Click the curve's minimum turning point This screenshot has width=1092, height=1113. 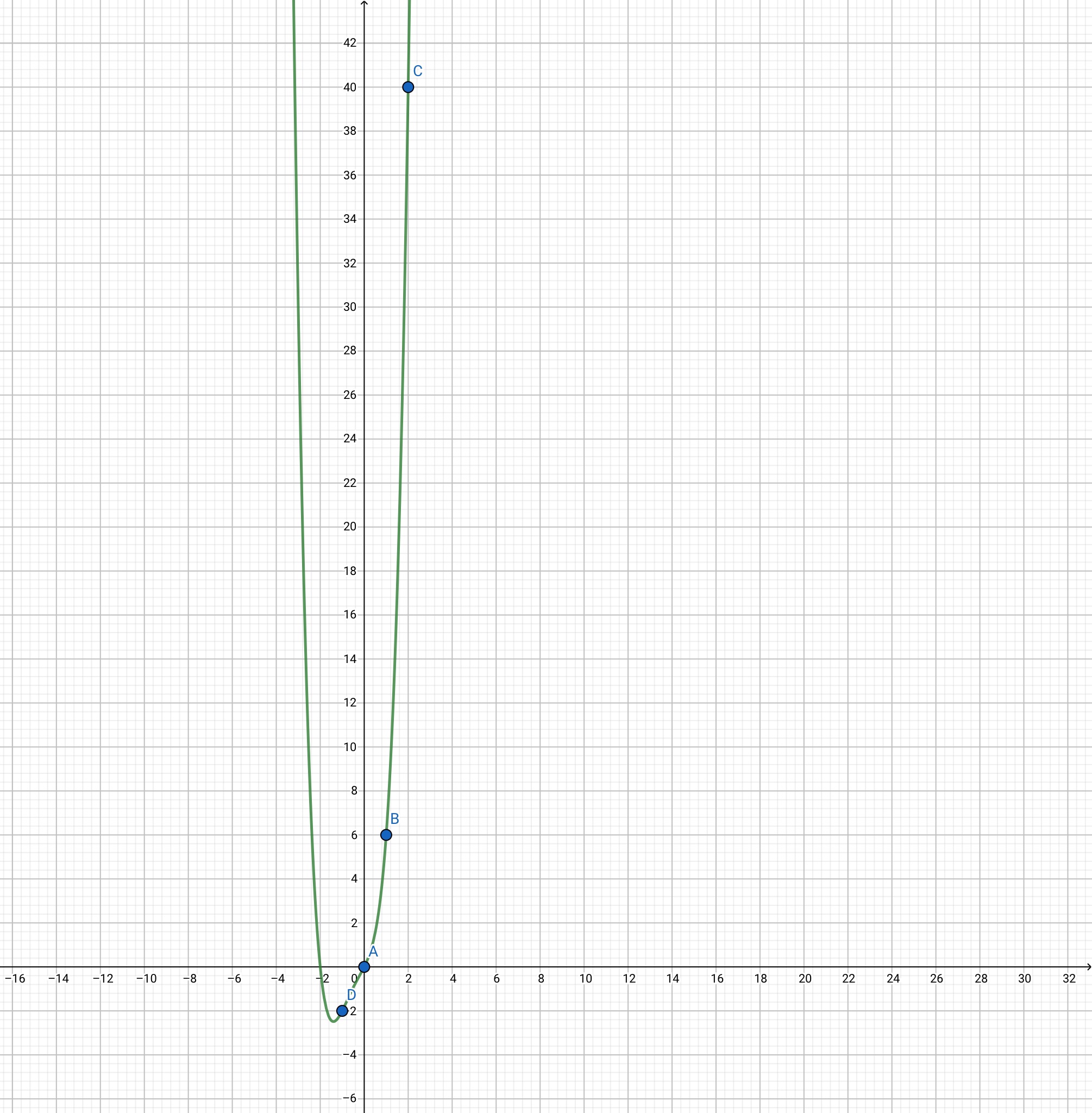[333, 1021]
